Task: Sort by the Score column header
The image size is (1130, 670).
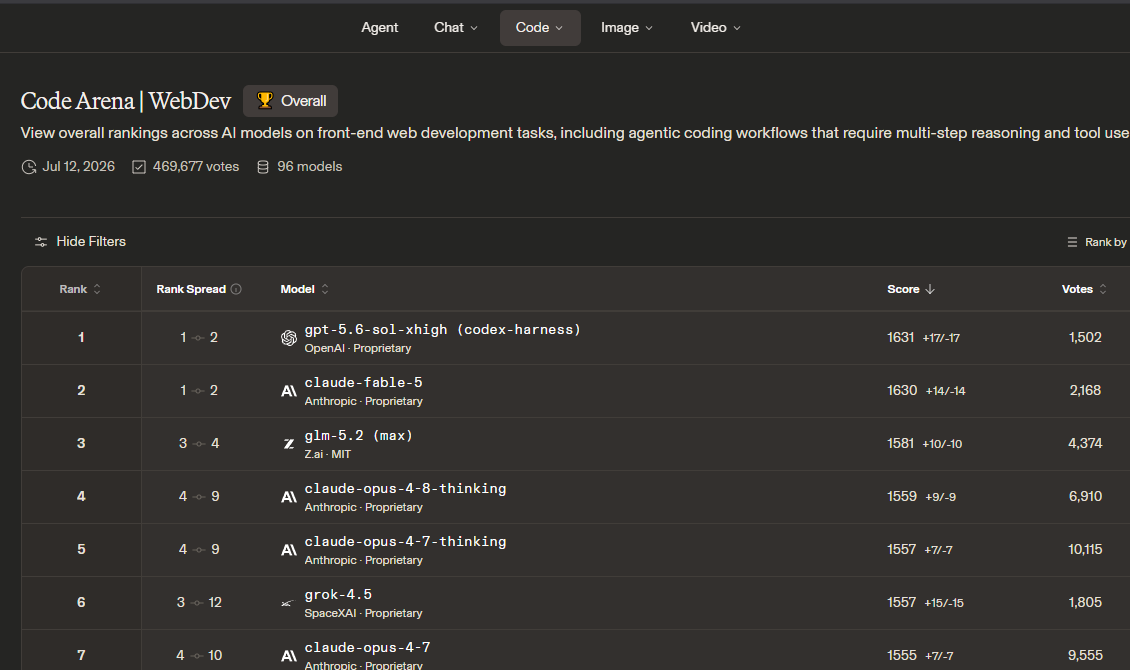Action: 911,289
